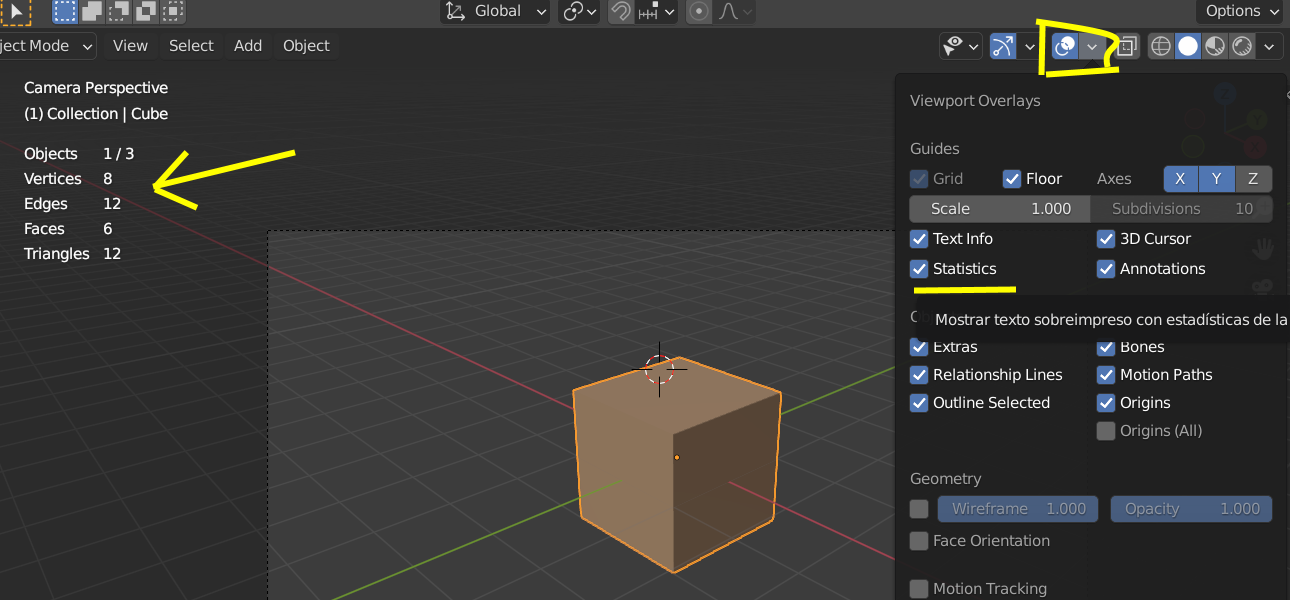Click the Solid shading sphere icon
The image size is (1290, 600).
[x=1187, y=46]
